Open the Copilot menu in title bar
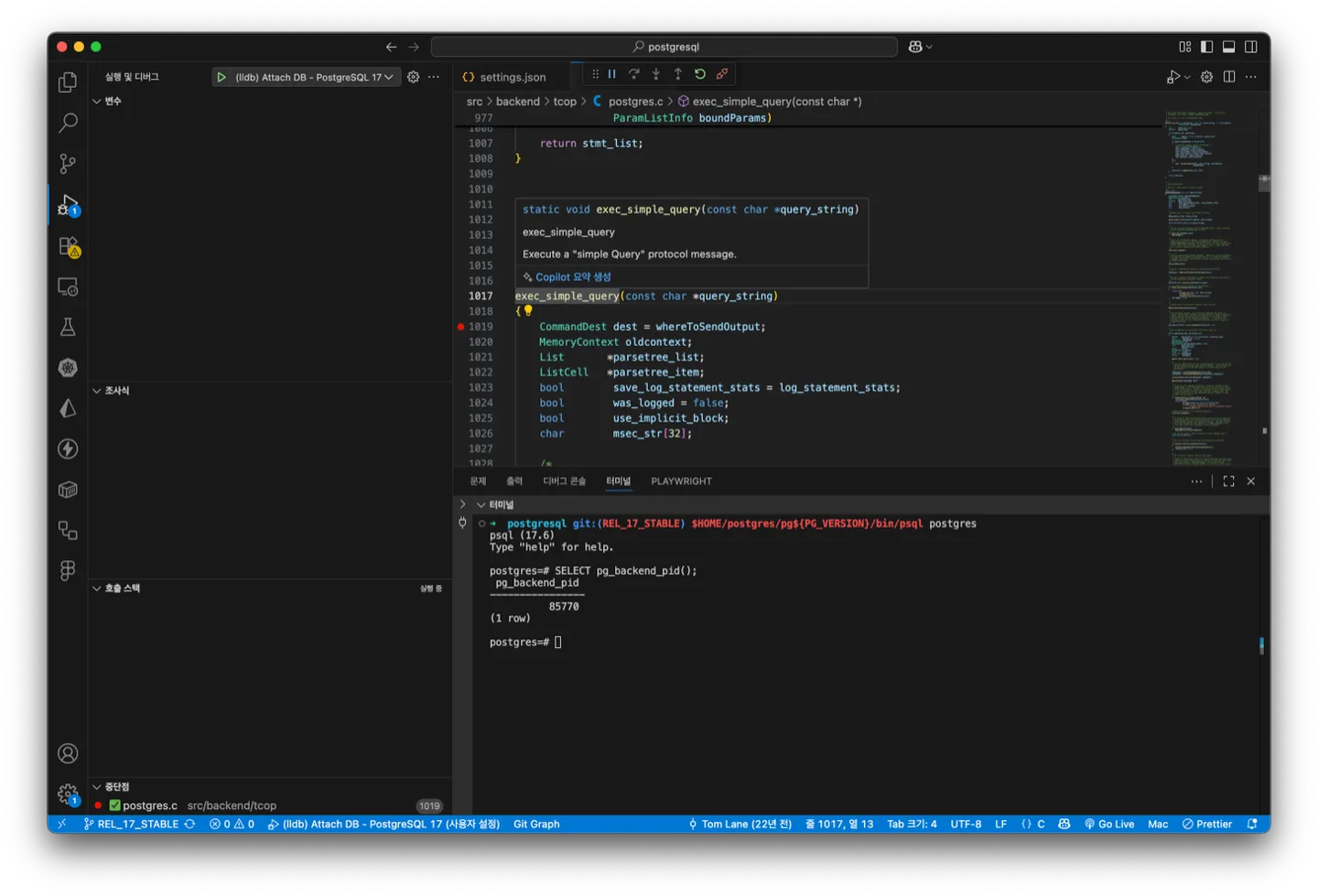The width and height of the screenshot is (1318, 896). pos(920,47)
